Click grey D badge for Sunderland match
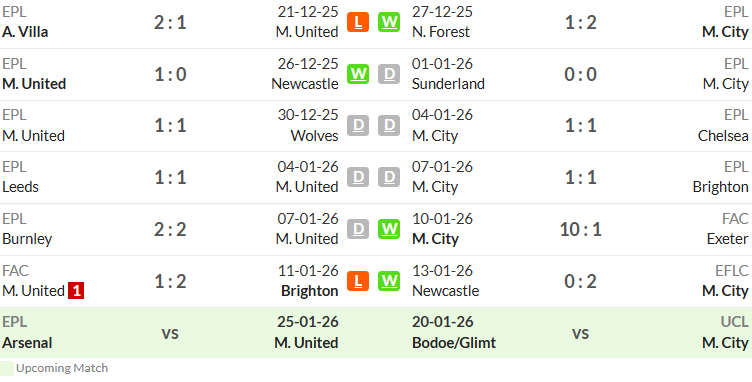Screen dimensions: 752x382 (x=388, y=74)
